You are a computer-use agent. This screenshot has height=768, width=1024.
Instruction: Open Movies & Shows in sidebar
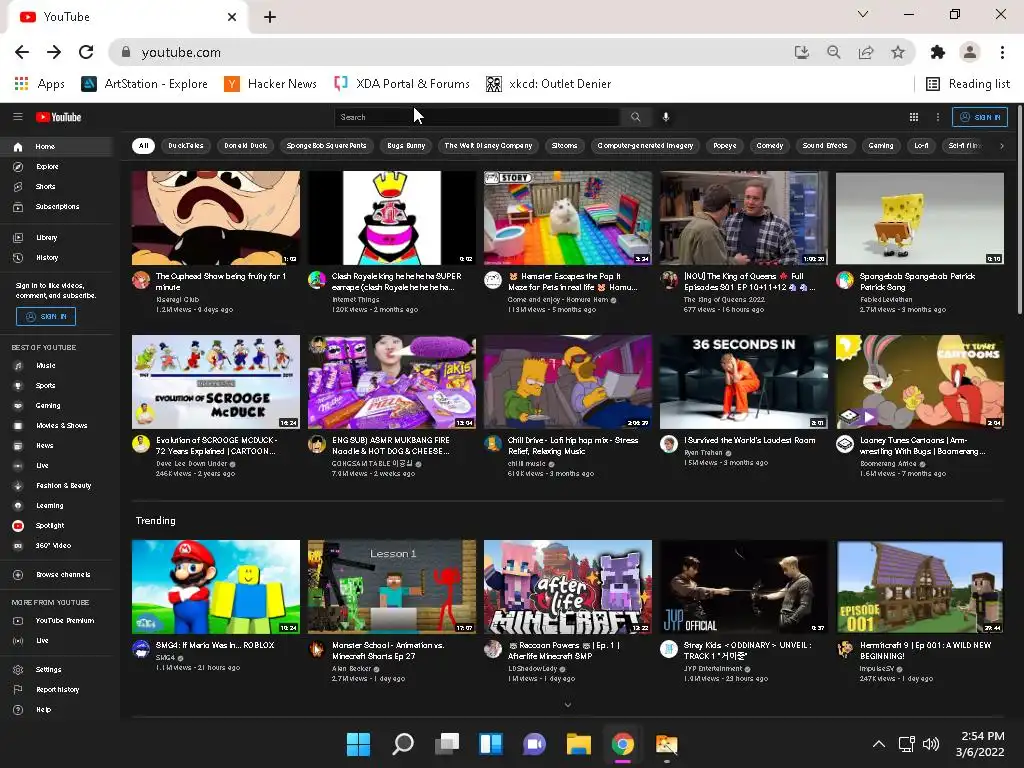coord(60,426)
